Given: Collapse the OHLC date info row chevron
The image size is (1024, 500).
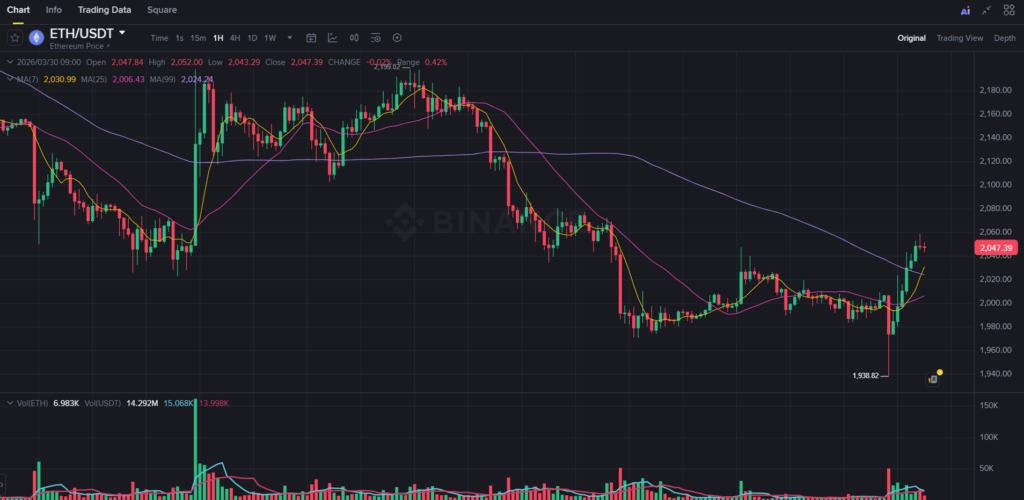Looking at the screenshot, I should [8, 62].
